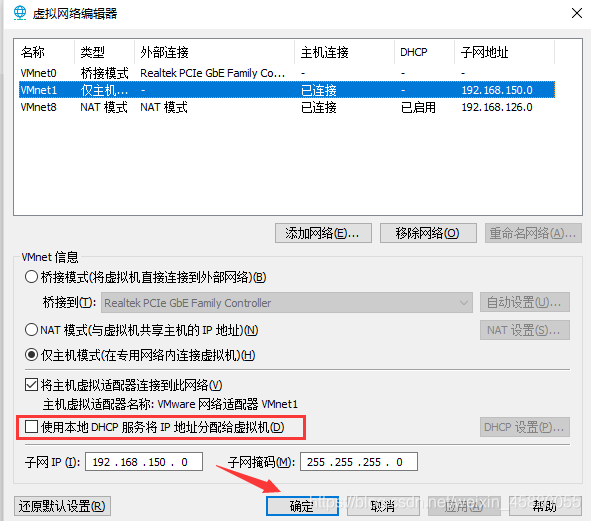Click the 添加网络 button

(323, 233)
